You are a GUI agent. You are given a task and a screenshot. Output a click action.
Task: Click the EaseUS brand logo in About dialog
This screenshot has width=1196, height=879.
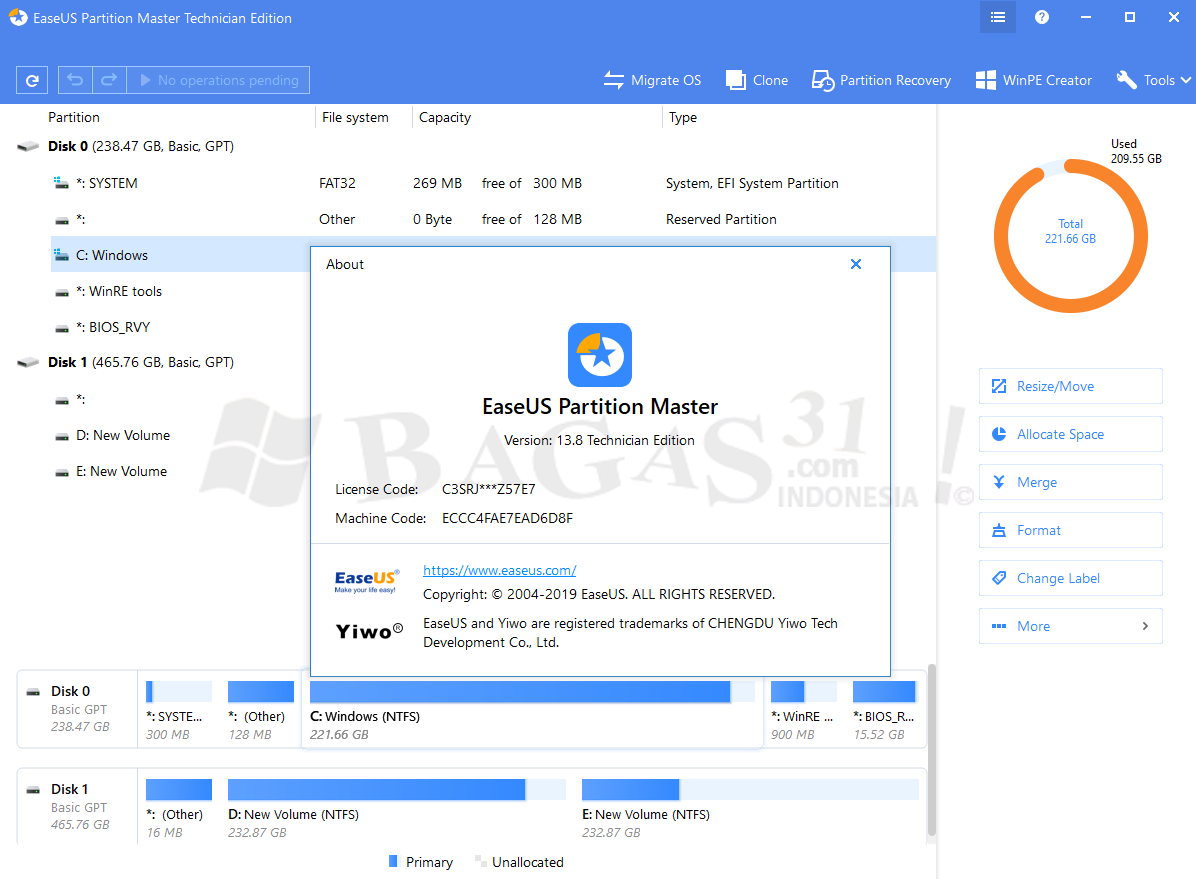pos(367,581)
